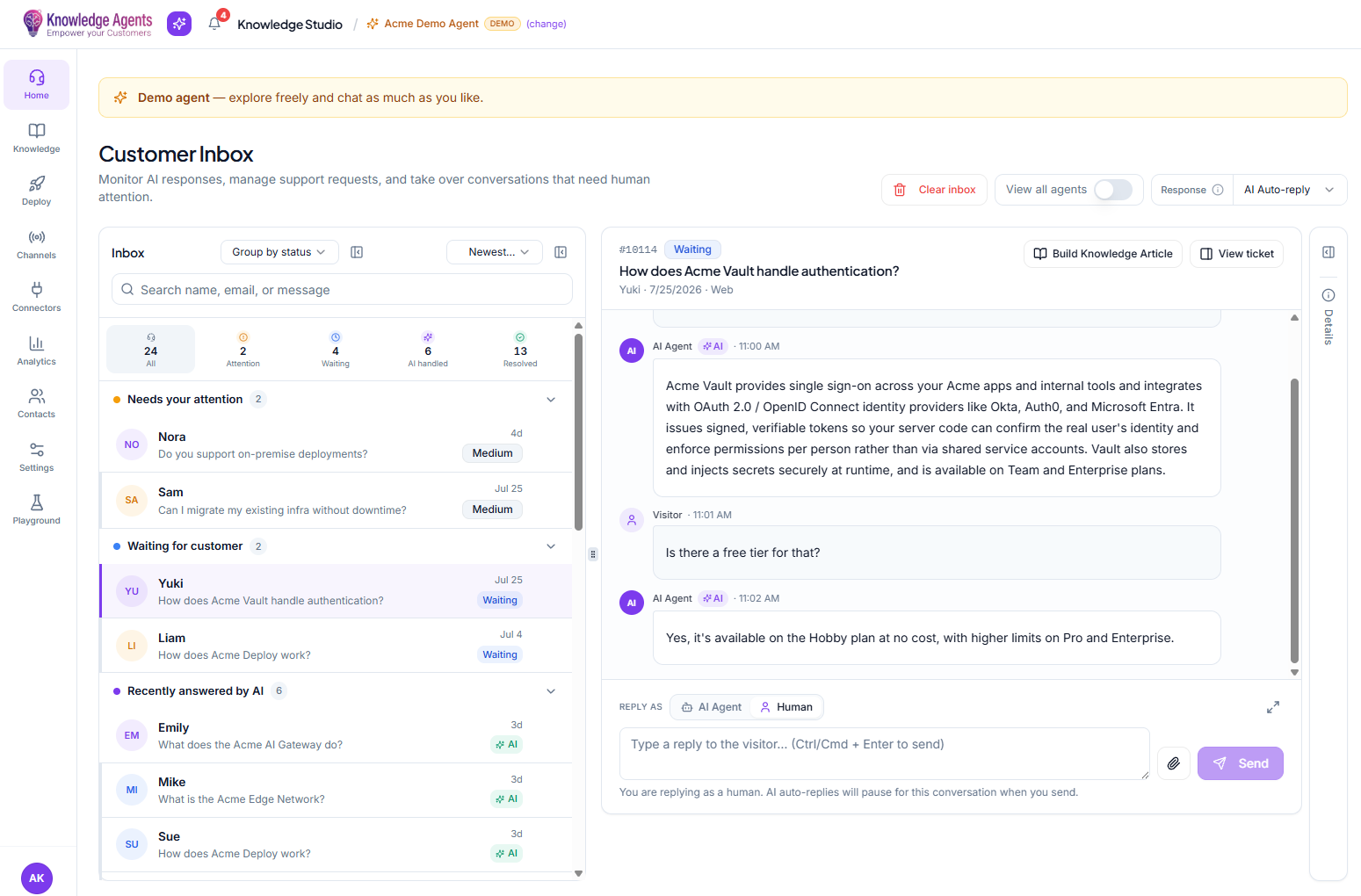Click the conversation scrollbar thumb
1361x896 pixels.
[x=1294, y=520]
